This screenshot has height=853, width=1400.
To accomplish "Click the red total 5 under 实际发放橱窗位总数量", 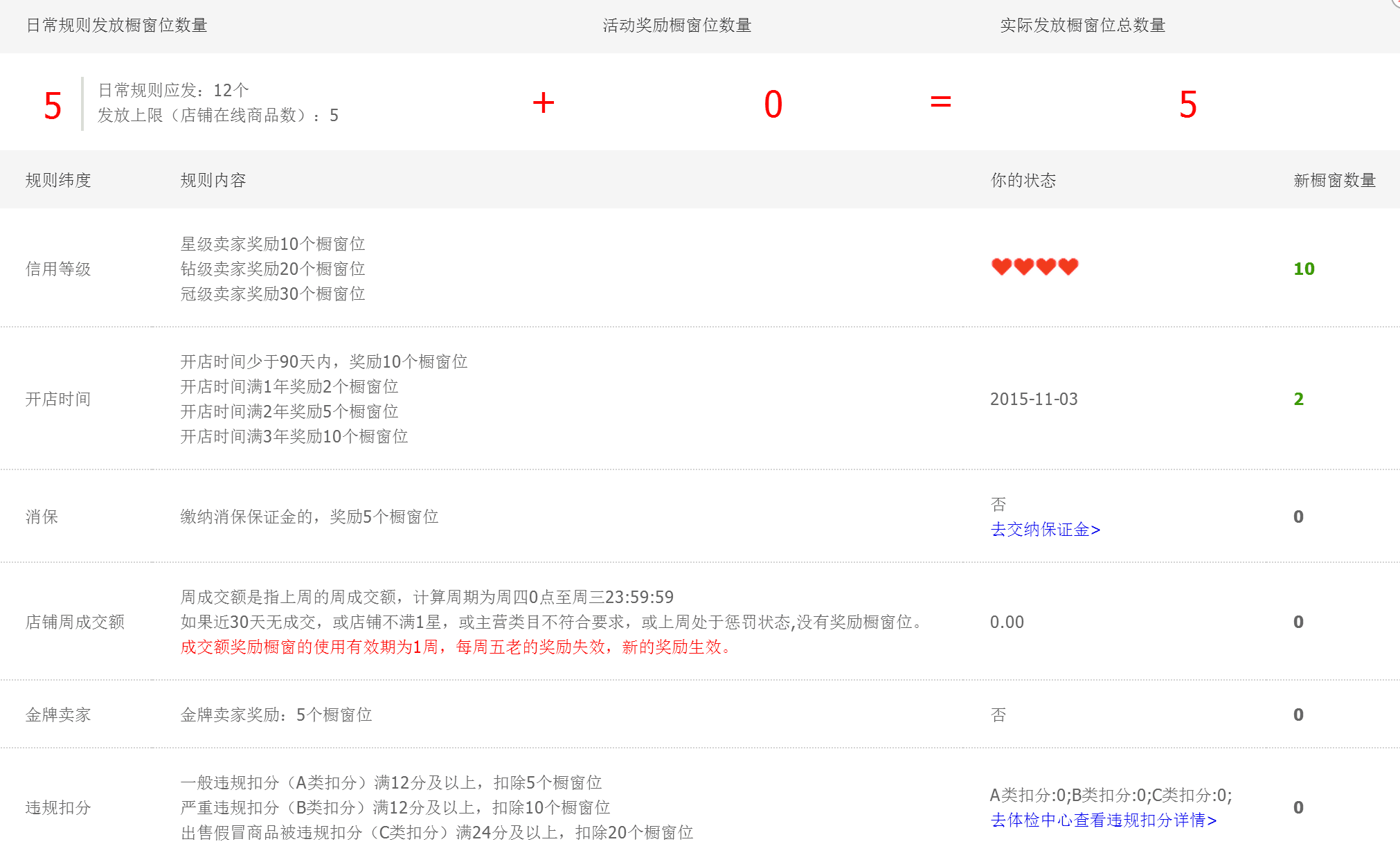I will pos(1187,105).
